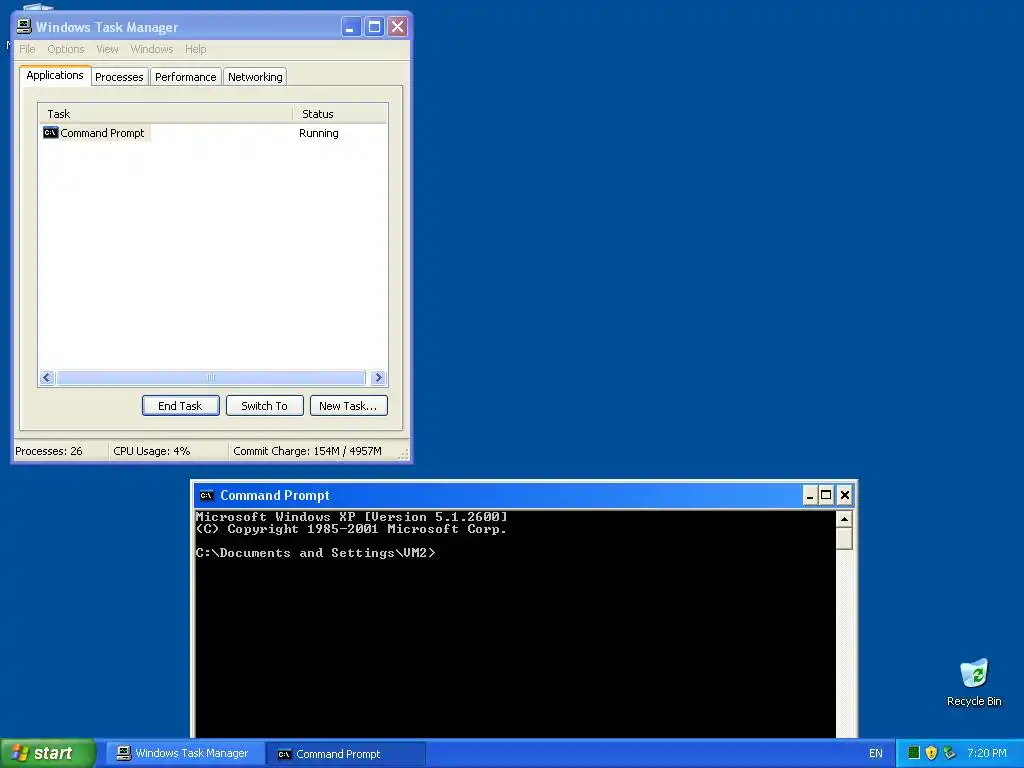Viewport: 1024px width, 768px height.
Task: Click the green CPU usage tray icon
Action: pyautogui.click(x=914, y=753)
